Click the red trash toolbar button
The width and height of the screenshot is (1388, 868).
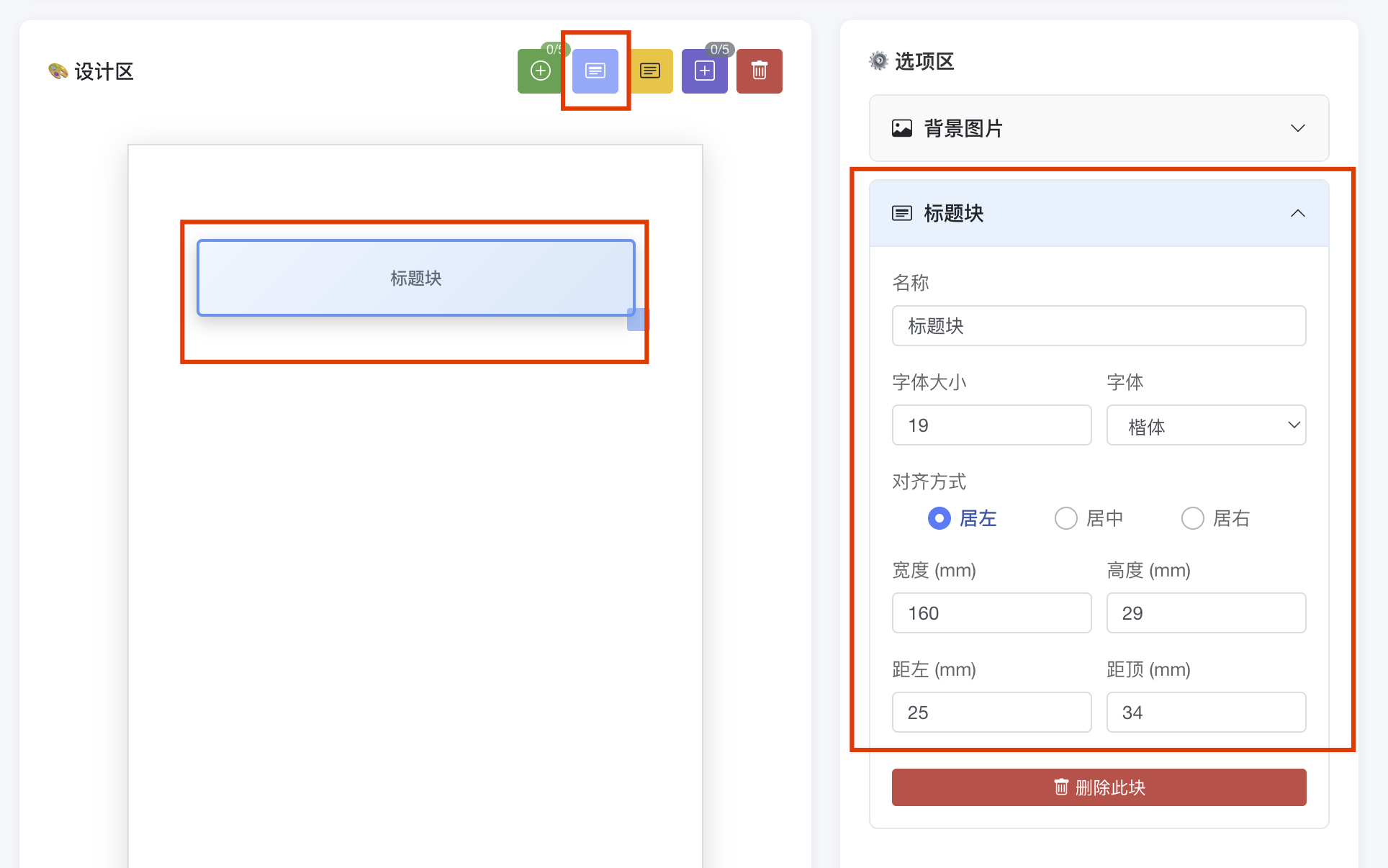(x=760, y=71)
